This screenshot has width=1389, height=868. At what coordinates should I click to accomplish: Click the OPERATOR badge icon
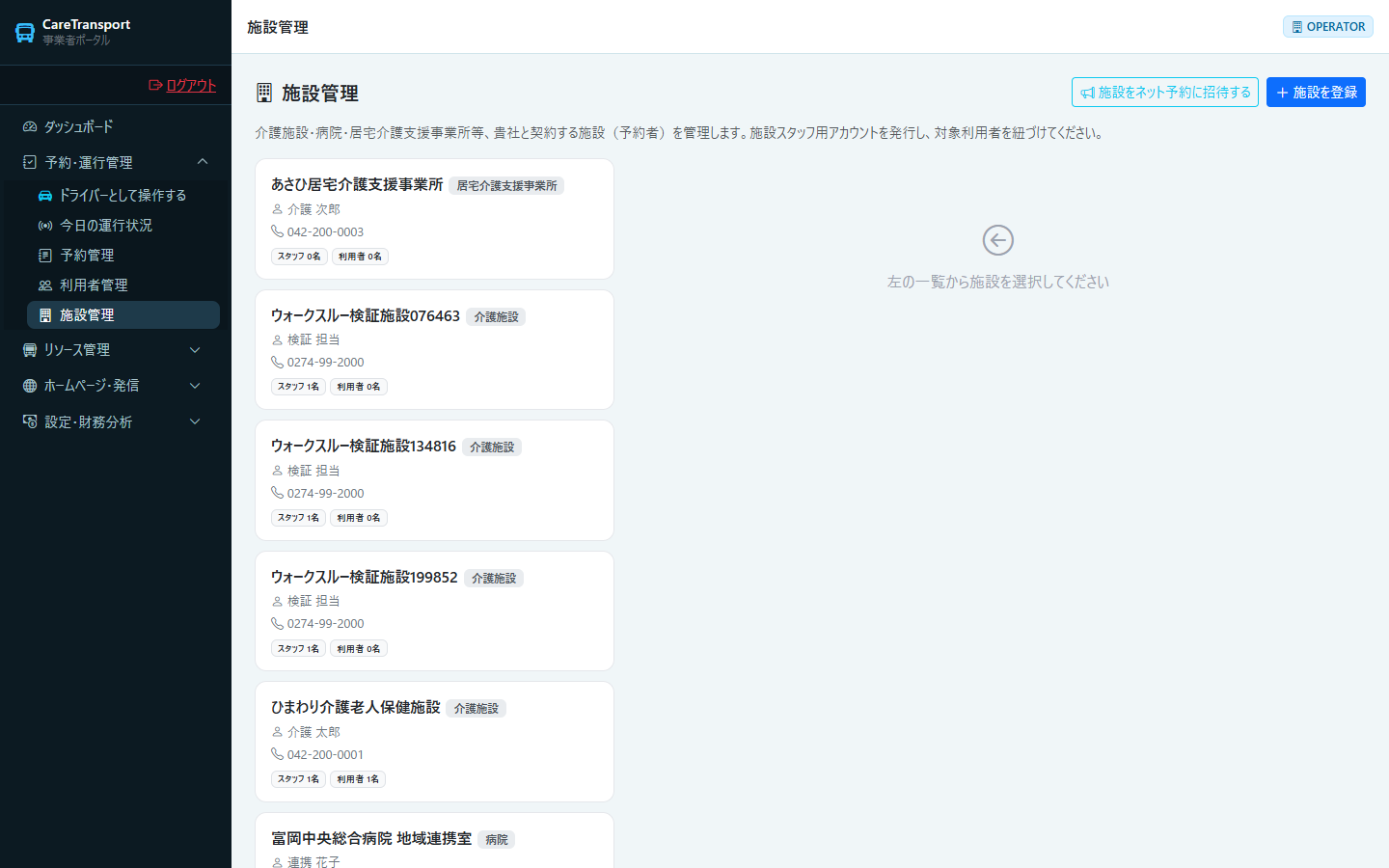click(x=1297, y=27)
